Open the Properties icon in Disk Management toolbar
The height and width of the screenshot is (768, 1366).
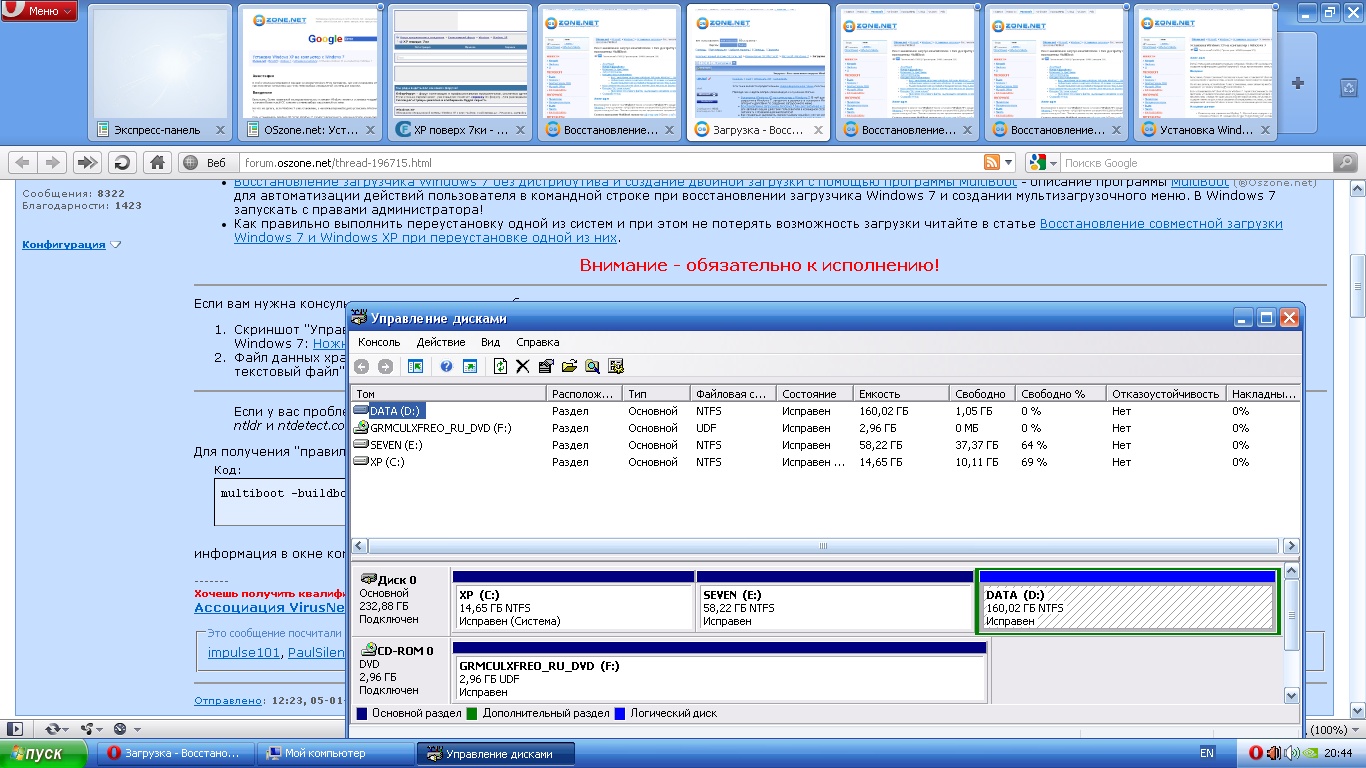pyautogui.click(x=546, y=367)
